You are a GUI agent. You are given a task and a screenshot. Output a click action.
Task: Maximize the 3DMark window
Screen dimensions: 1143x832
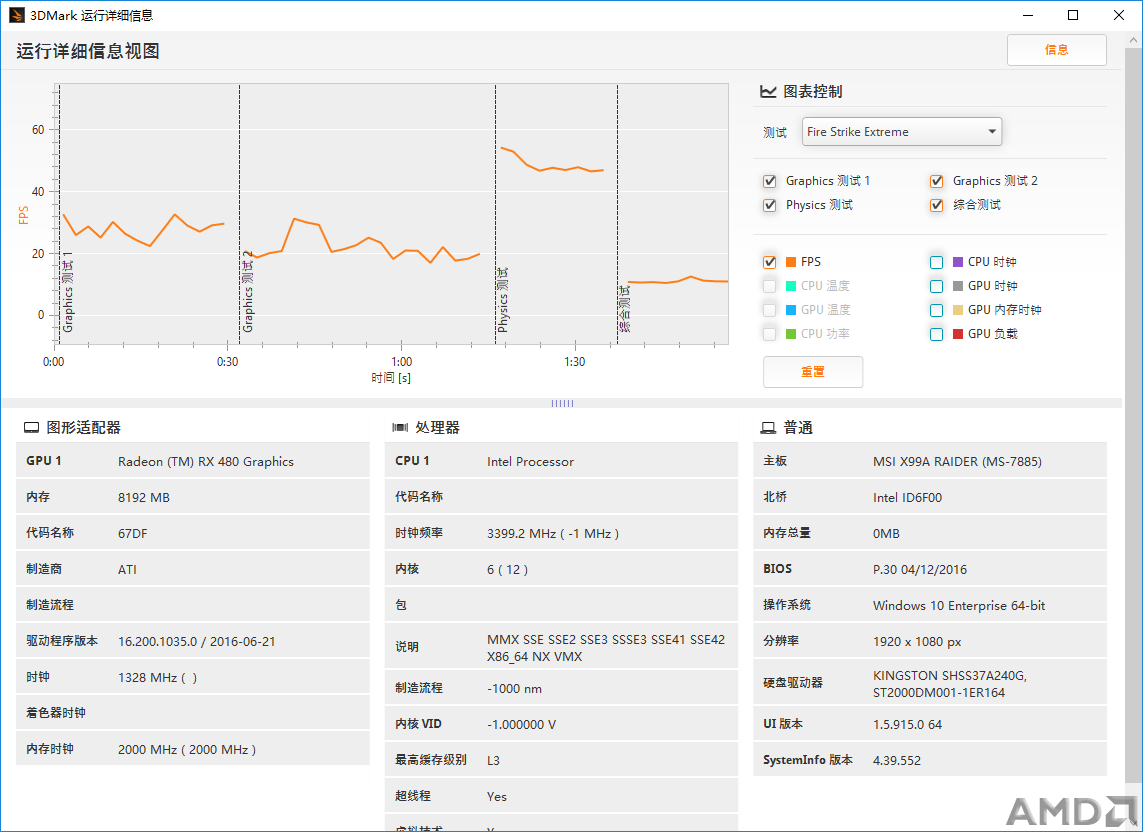1073,15
